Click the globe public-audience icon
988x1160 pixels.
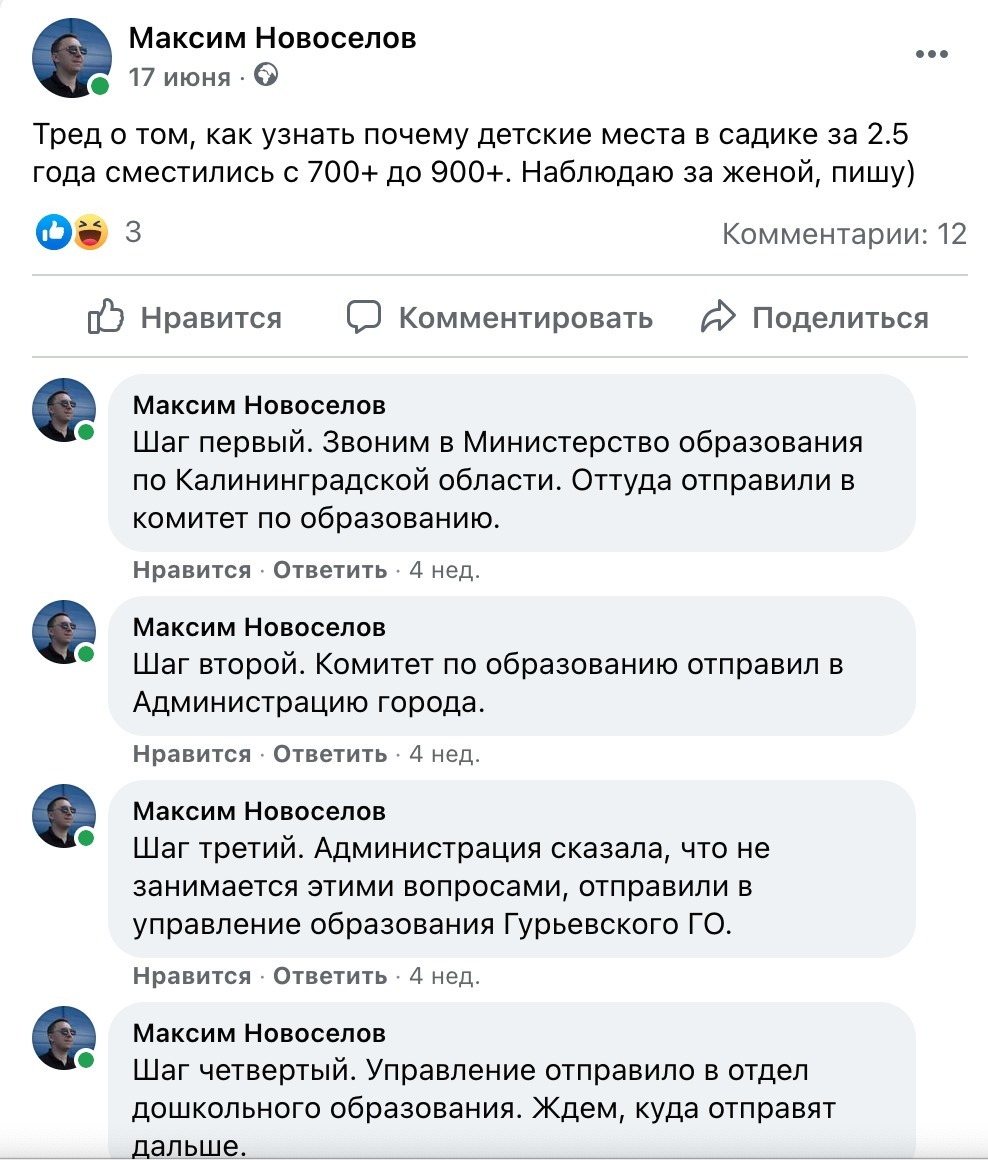(265, 75)
